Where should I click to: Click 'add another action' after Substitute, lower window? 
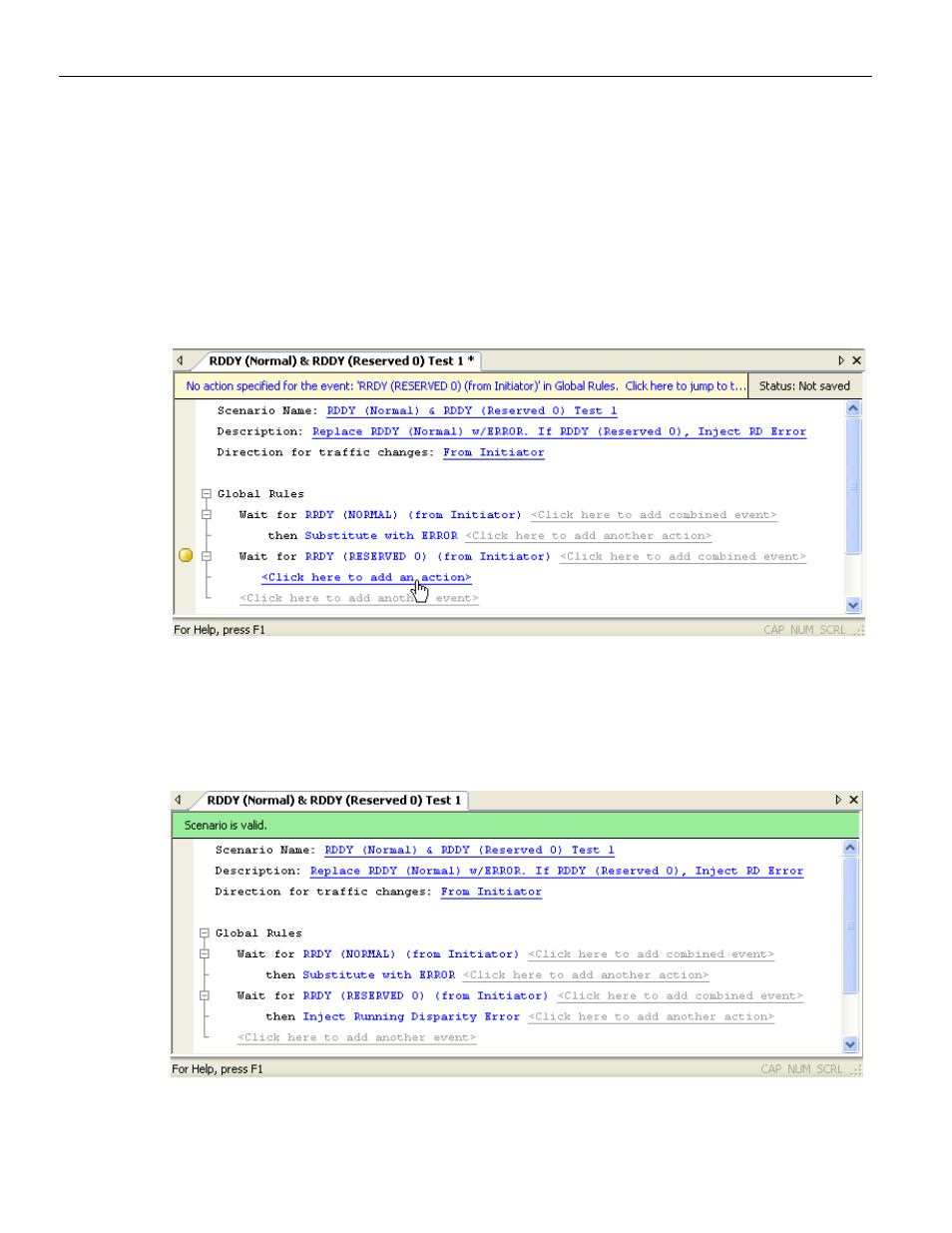point(586,974)
